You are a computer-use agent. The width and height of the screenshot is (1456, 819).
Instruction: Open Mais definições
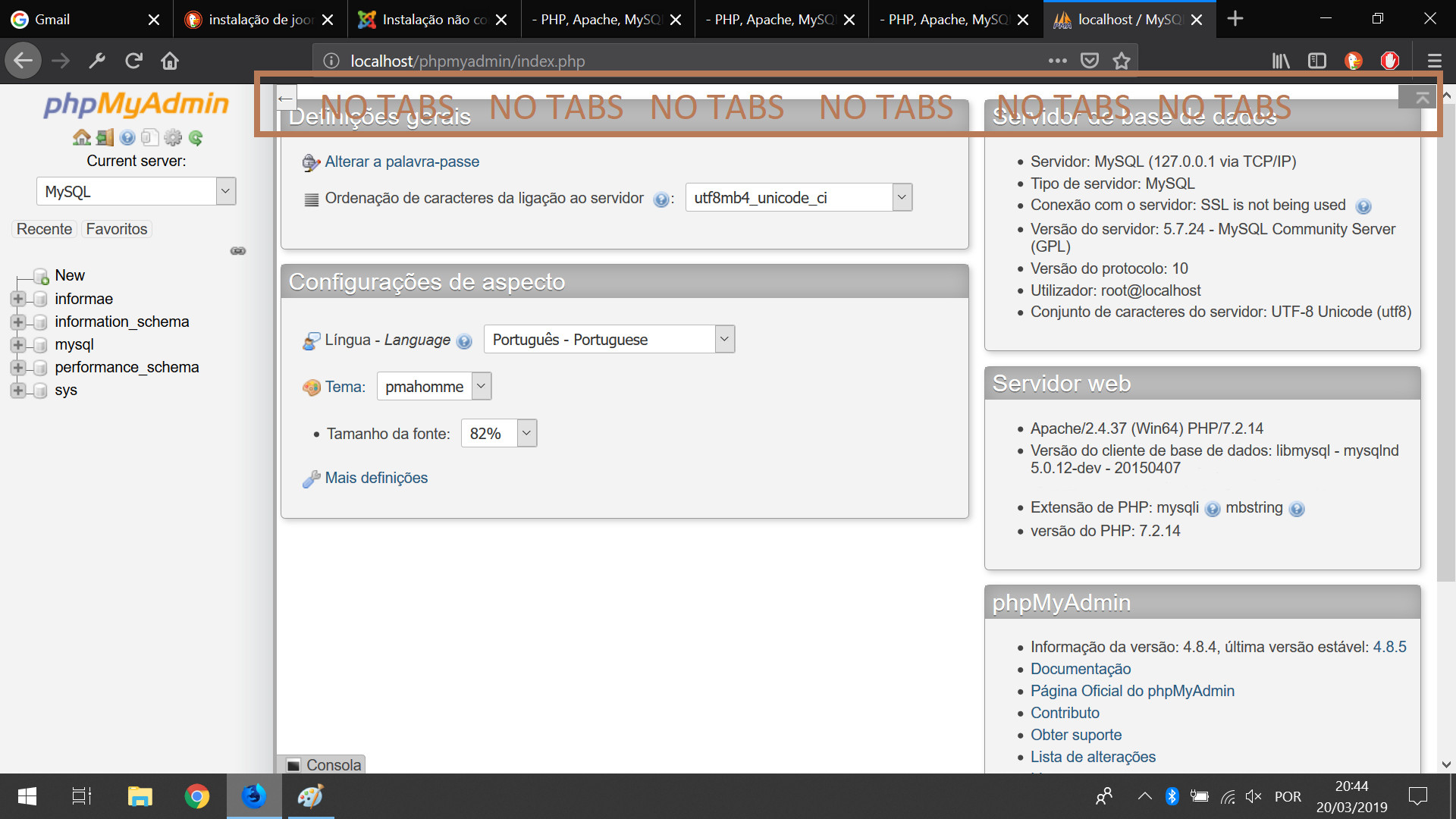tap(375, 478)
